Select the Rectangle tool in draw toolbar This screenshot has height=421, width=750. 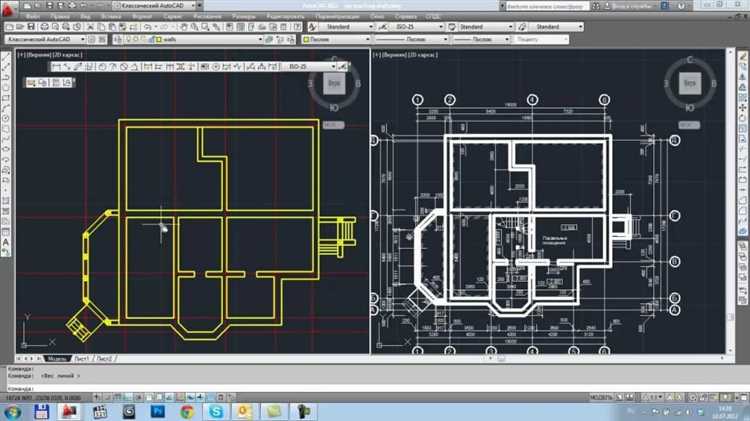pos(6,98)
